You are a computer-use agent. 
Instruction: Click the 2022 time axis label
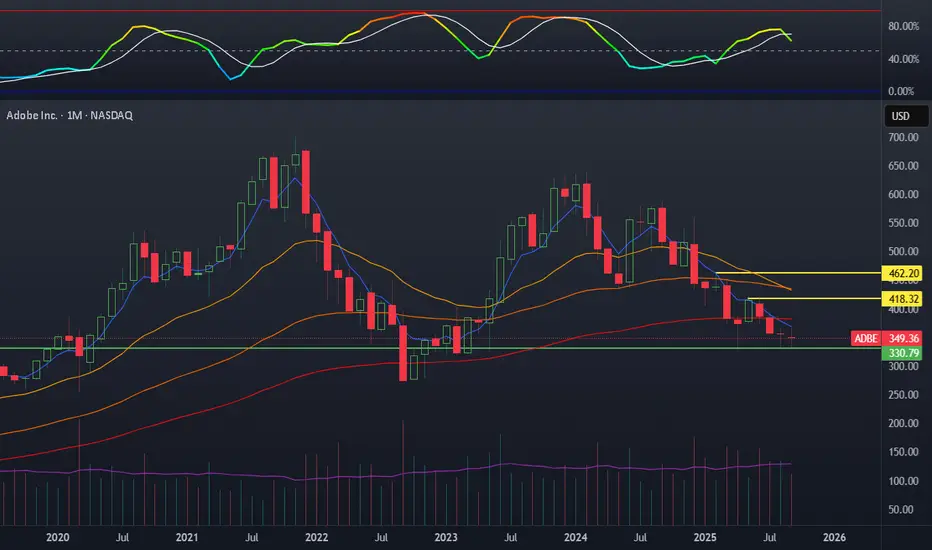[x=316, y=538]
